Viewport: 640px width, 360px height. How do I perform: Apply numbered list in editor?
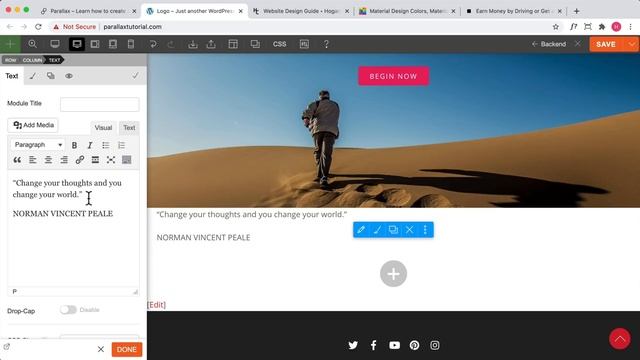[x=121, y=145]
